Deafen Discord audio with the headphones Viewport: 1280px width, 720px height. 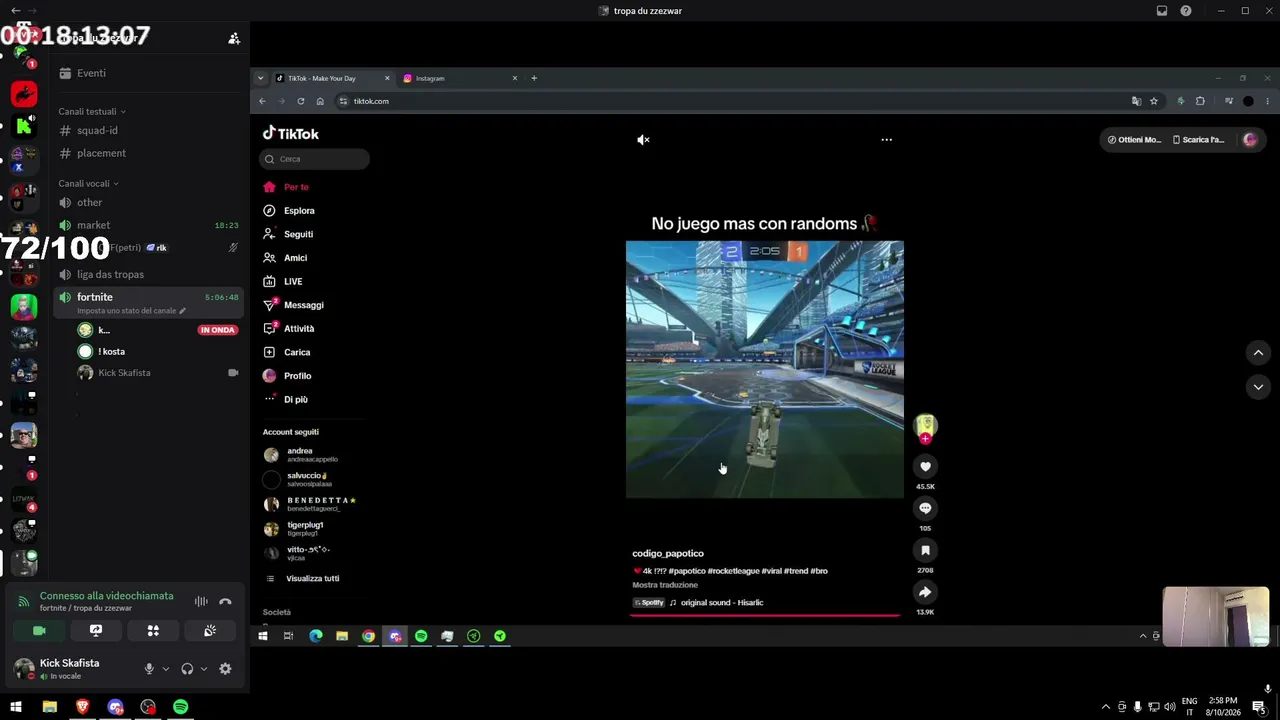point(187,669)
